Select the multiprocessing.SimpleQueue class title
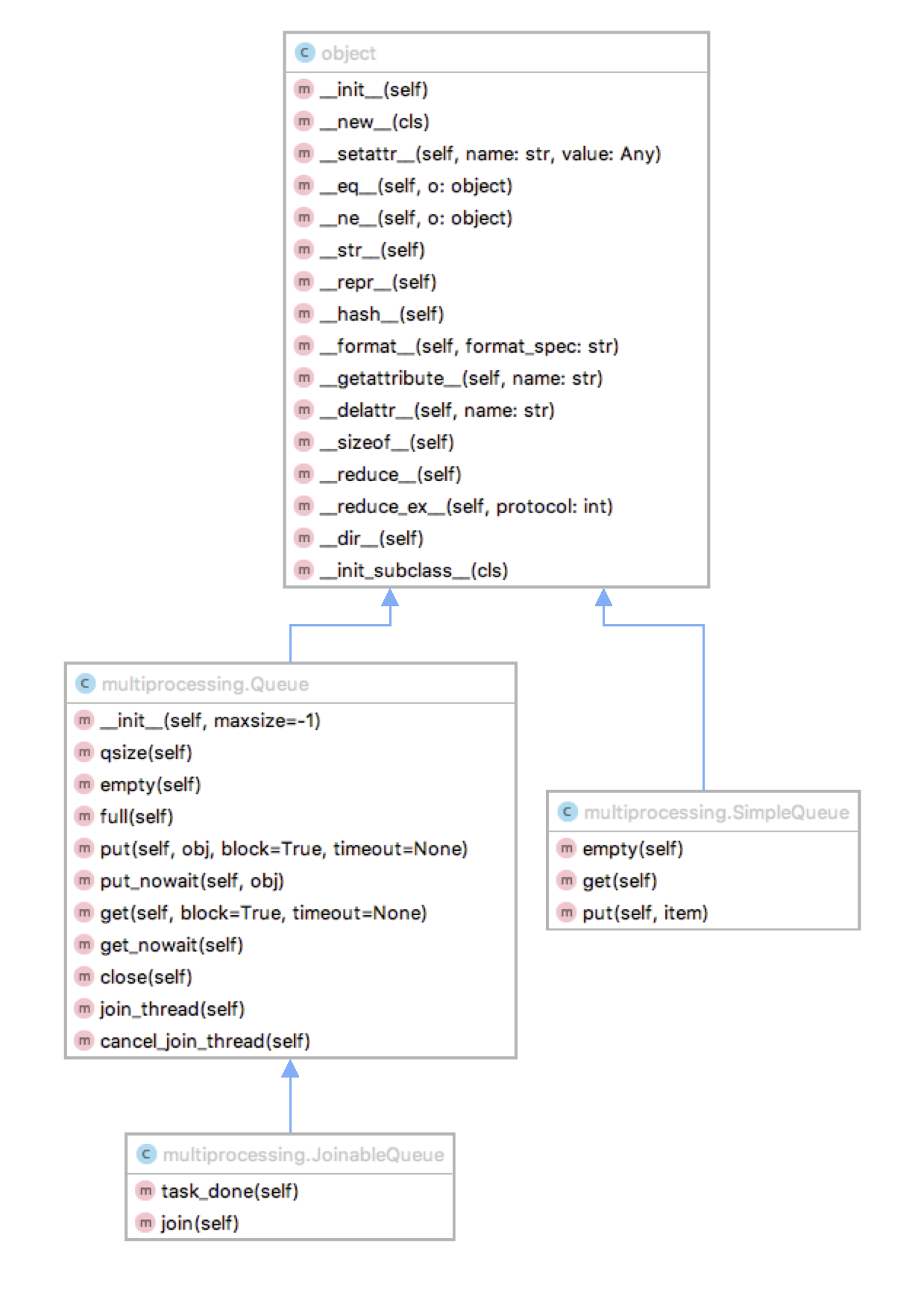This screenshot has width=924, height=1308. [x=717, y=812]
